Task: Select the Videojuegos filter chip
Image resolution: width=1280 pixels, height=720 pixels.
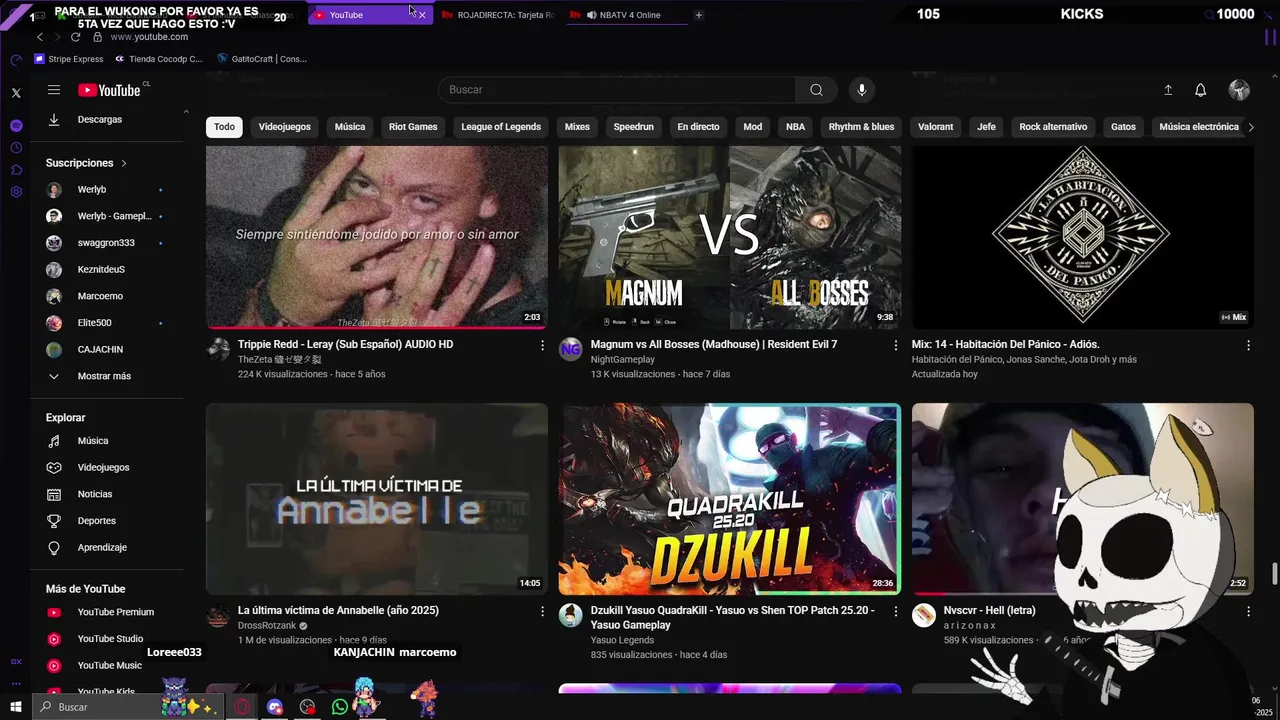Action: 285,127
